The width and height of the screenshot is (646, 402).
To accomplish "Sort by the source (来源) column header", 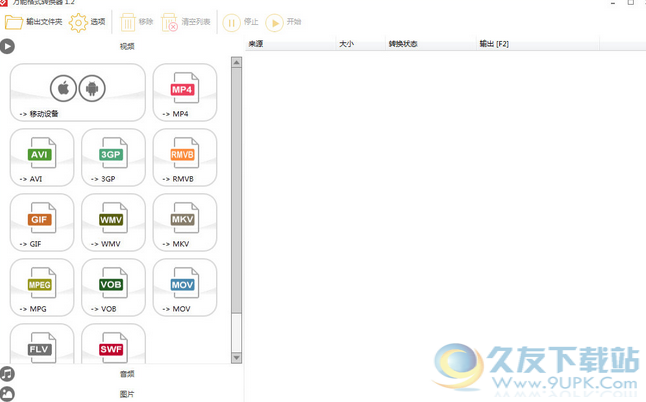I will [x=291, y=44].
